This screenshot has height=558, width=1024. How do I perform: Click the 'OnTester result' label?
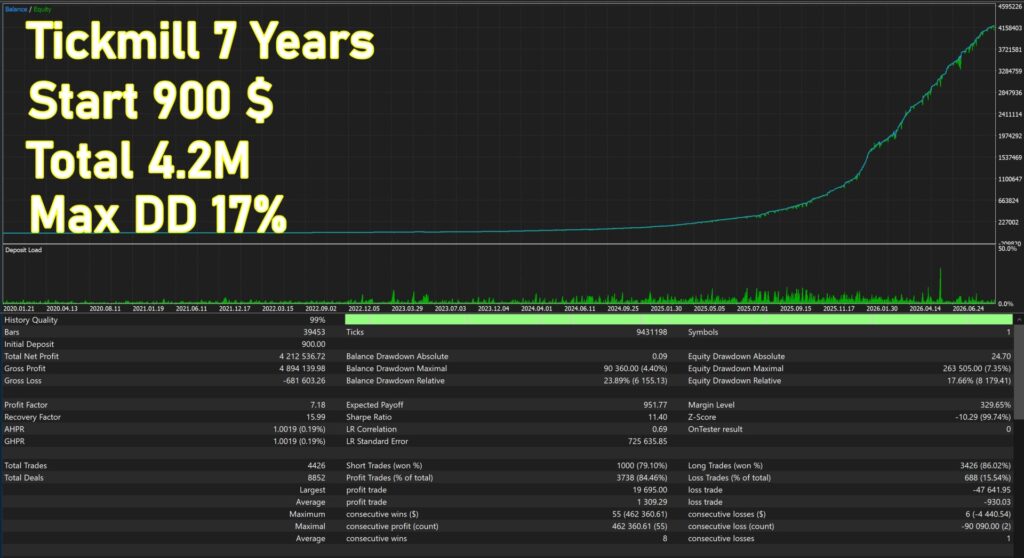715,429
